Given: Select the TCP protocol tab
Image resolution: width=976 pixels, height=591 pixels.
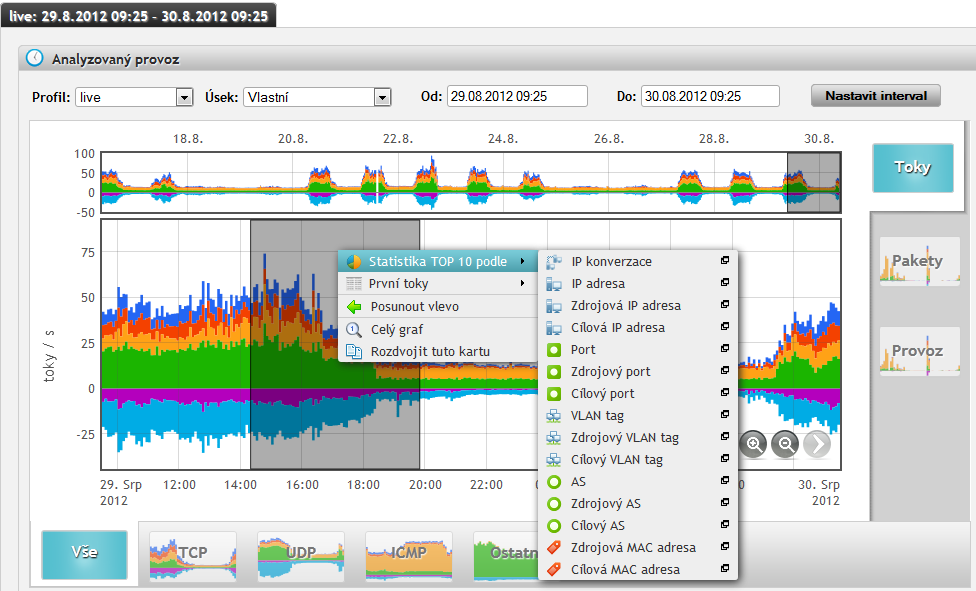Looking at the screenshot, I should 193,556.
